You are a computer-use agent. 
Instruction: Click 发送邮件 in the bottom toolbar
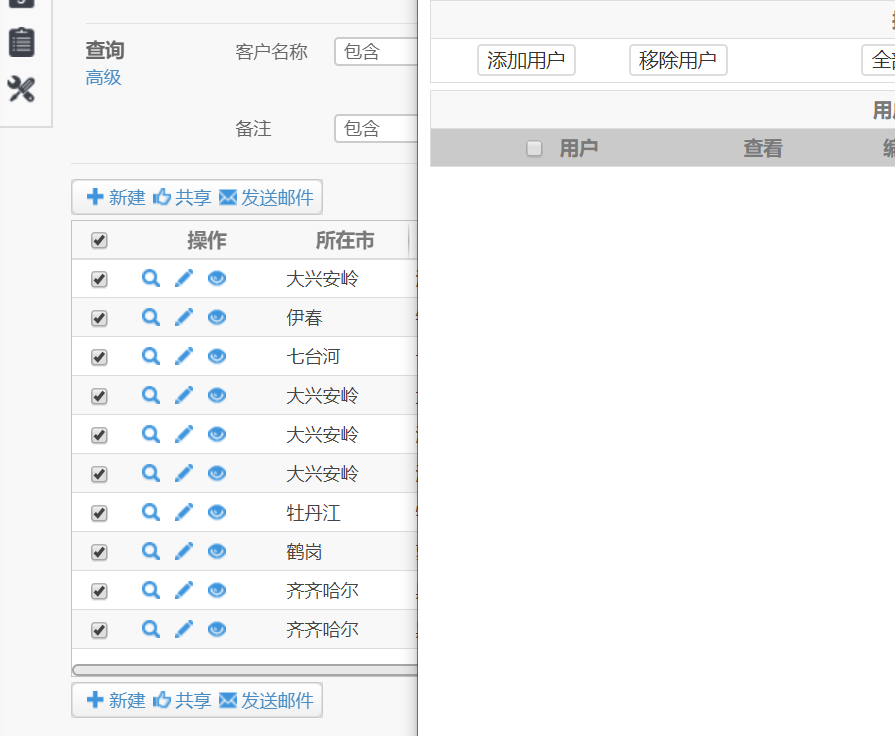[266, 701]
